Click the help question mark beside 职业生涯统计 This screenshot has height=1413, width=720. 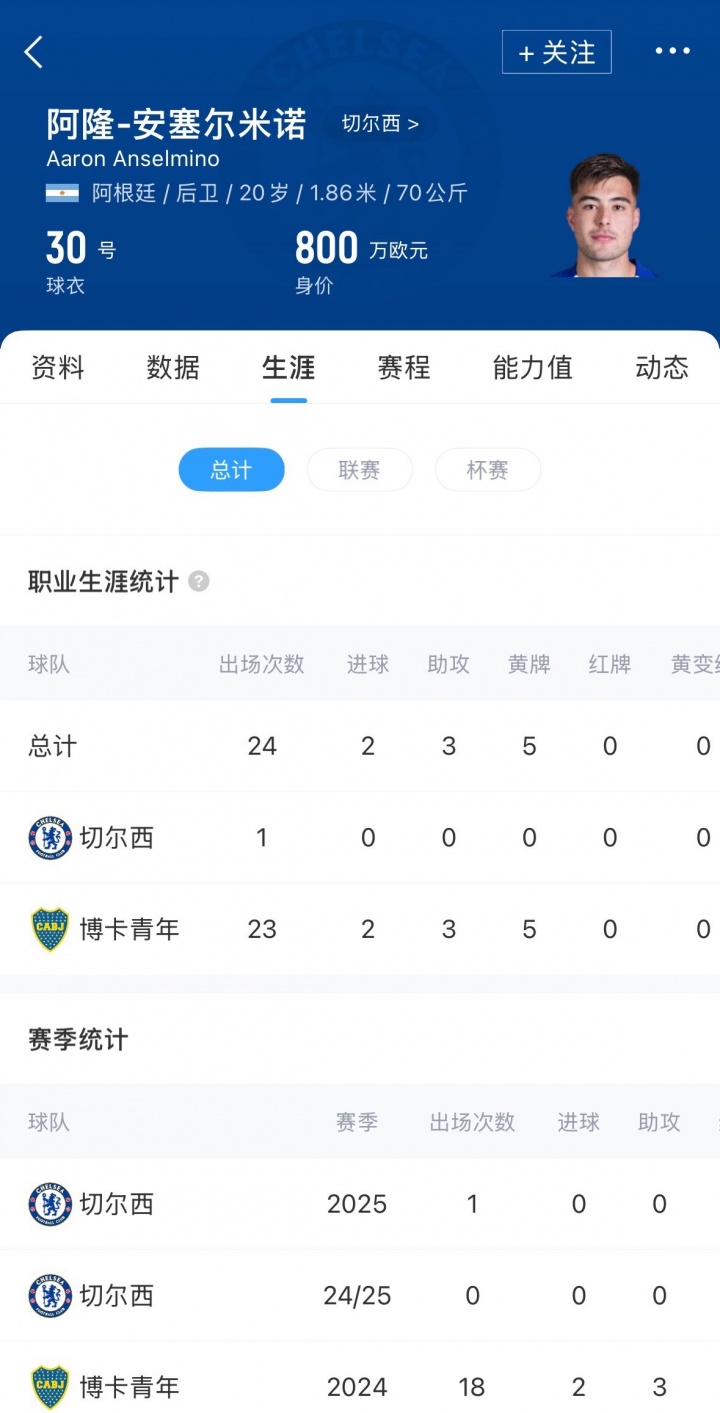(x=199, y=581)
